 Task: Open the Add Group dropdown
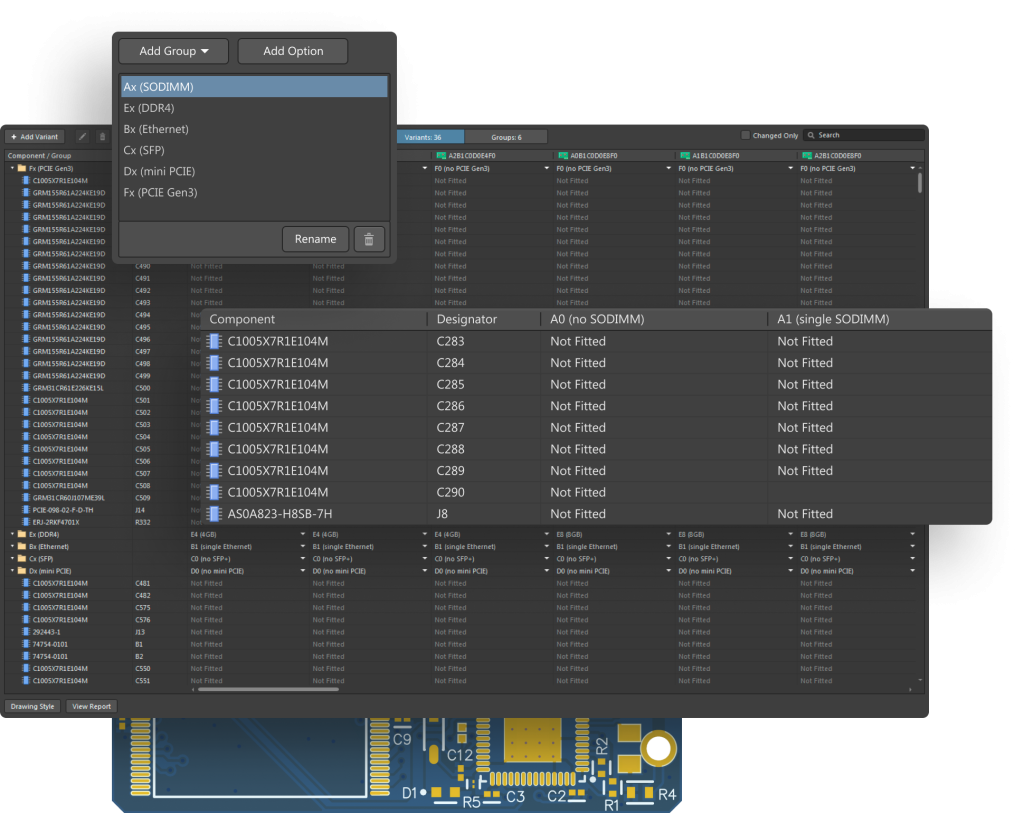coord(173,51)
